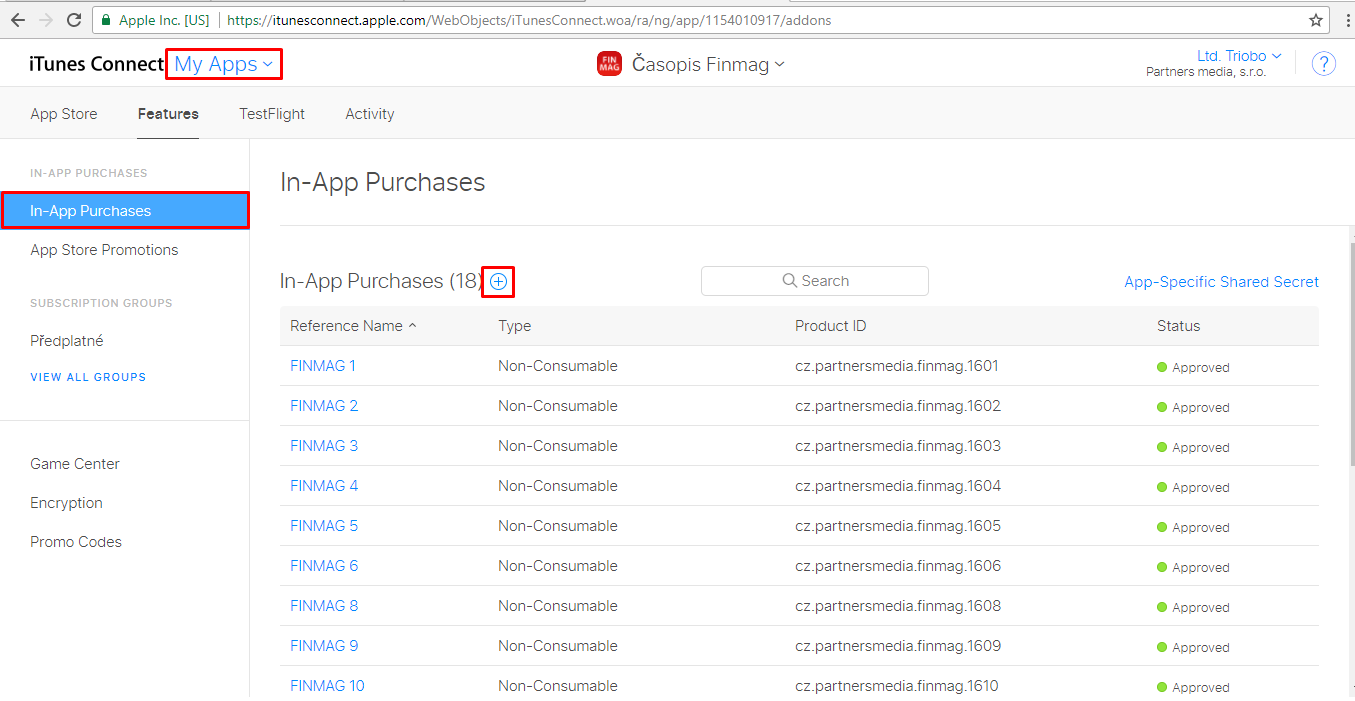
Task: Click Non-Consumable type in FINMAG 3 row
Action: pyautogui.click(x=558, y=446)
